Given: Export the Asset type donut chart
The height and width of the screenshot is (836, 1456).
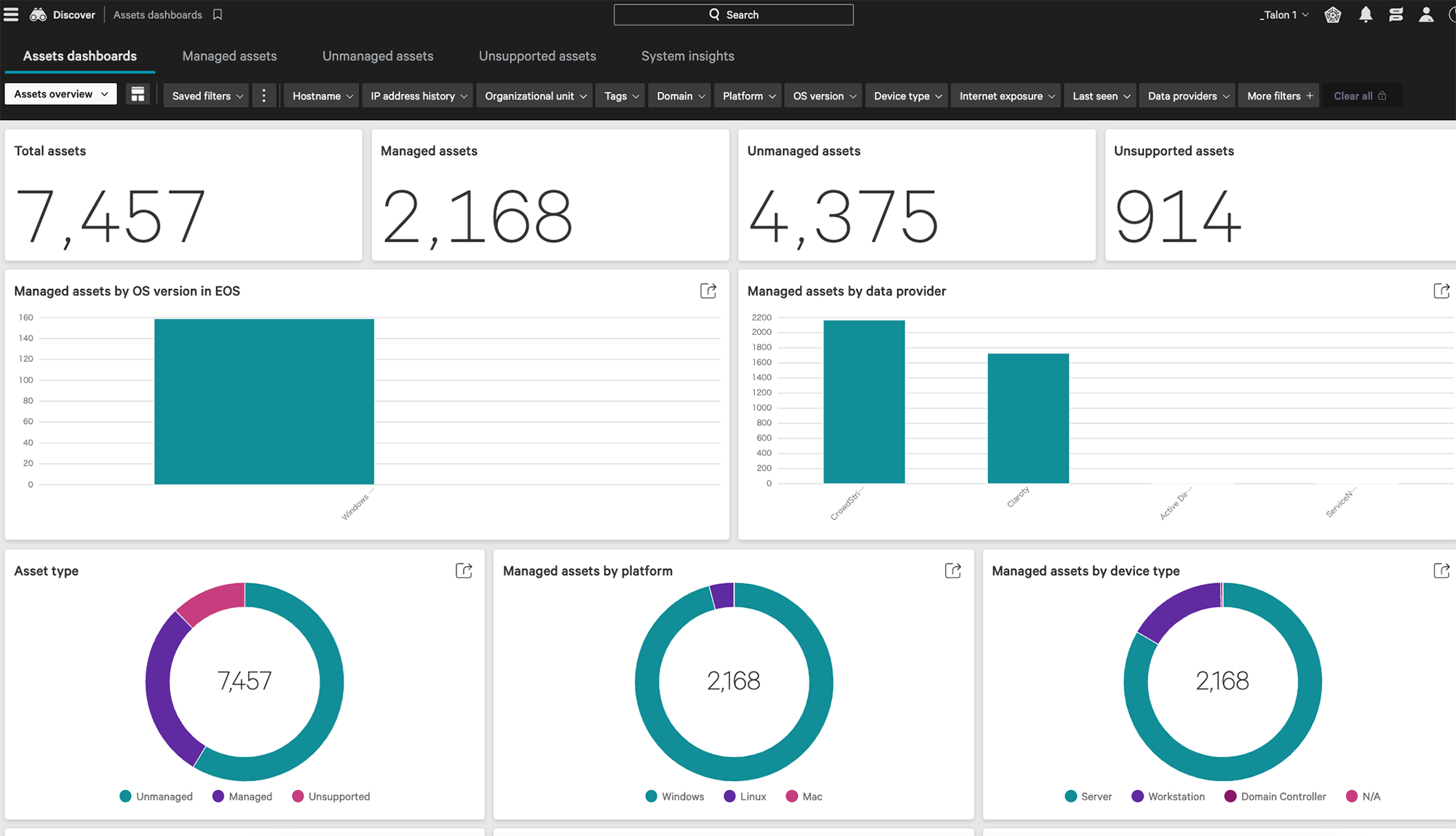Looking at the screenshot, I should pyautogui.click(x=464, y=570).
